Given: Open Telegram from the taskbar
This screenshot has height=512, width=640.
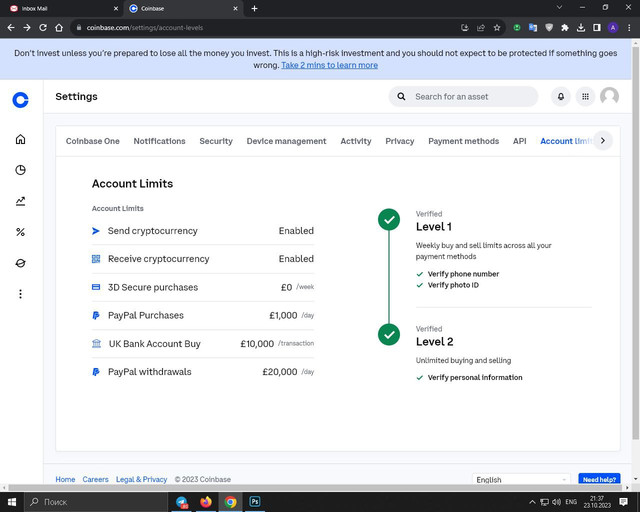Looking at the screenshot, I should (182, 502).
